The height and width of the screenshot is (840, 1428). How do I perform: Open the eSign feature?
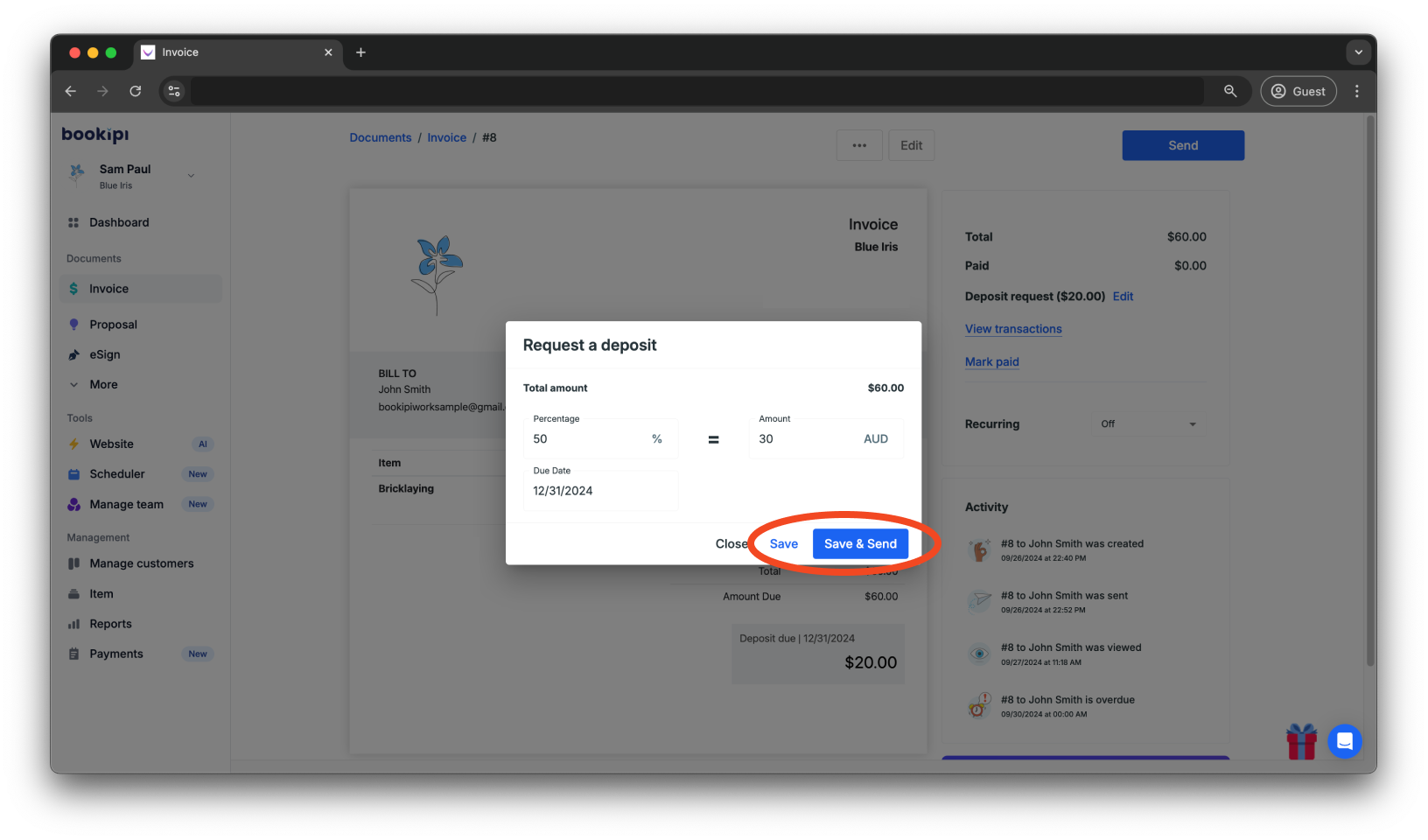(105, 354)
